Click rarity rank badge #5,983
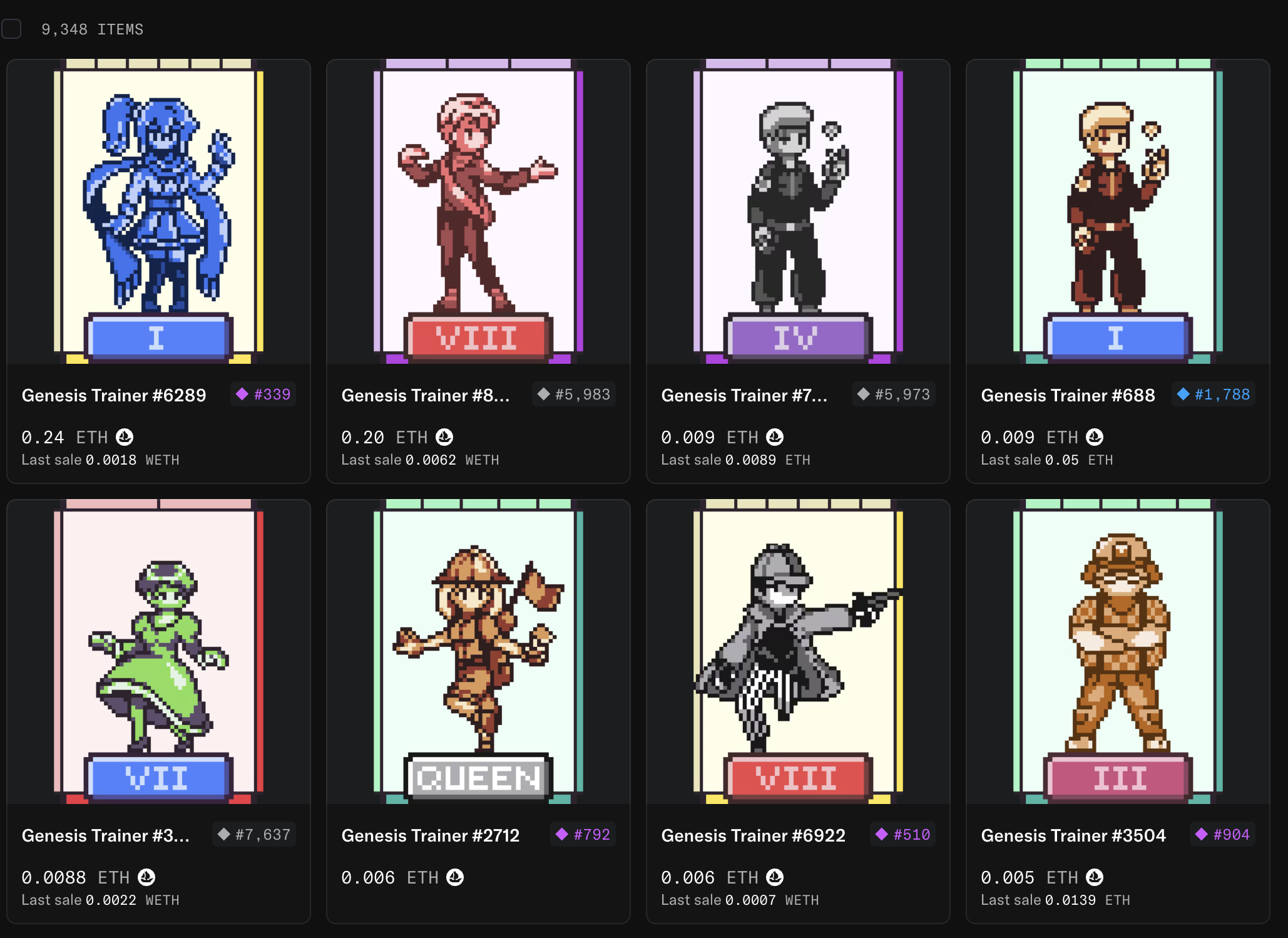The image size is (1288, 938). pos(574,394)
